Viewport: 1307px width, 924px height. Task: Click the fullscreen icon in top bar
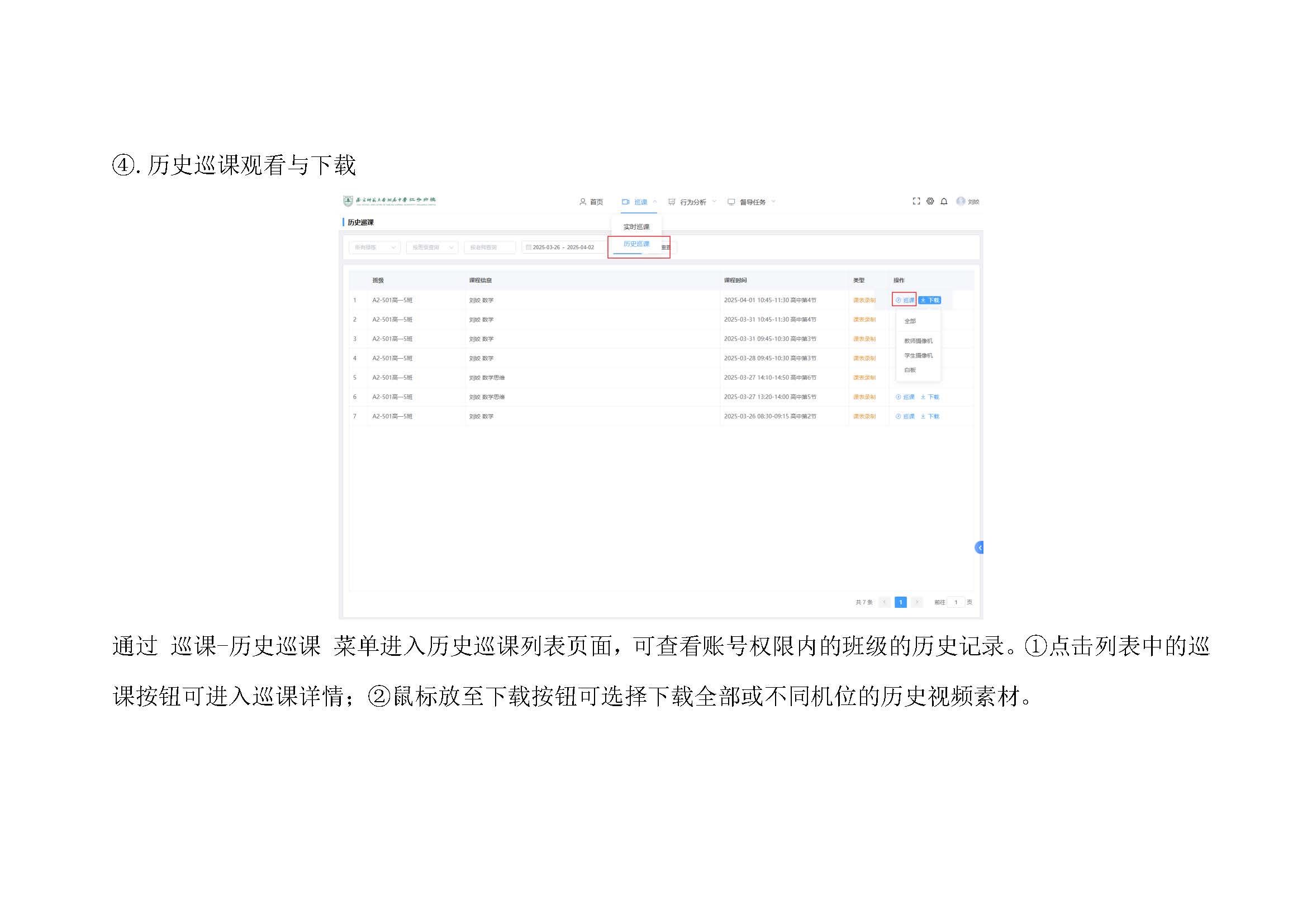[916, 202]
